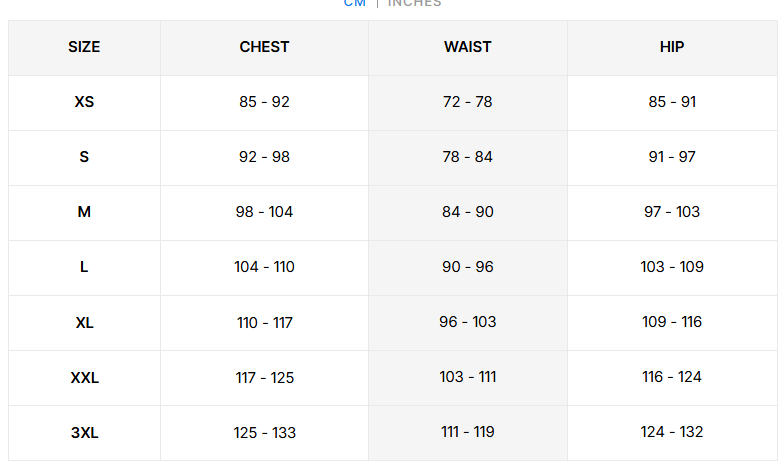
Task: Select the CM unit toggle
Action: (355, 3)
